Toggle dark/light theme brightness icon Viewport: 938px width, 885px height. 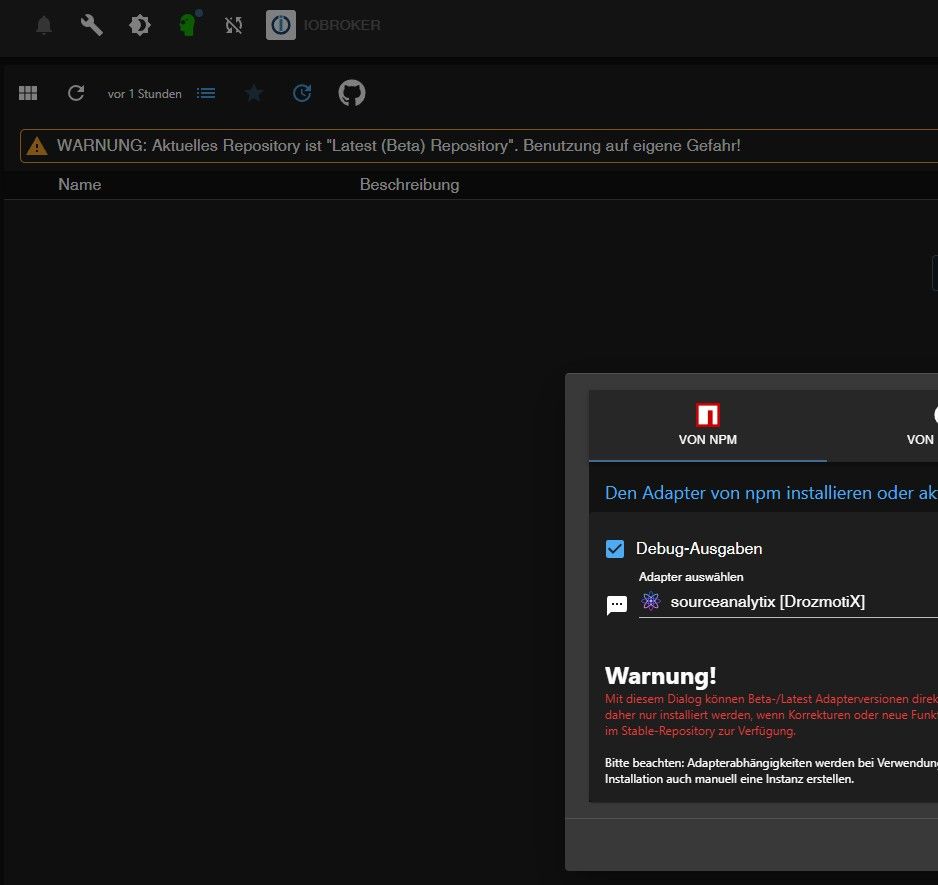139,25
